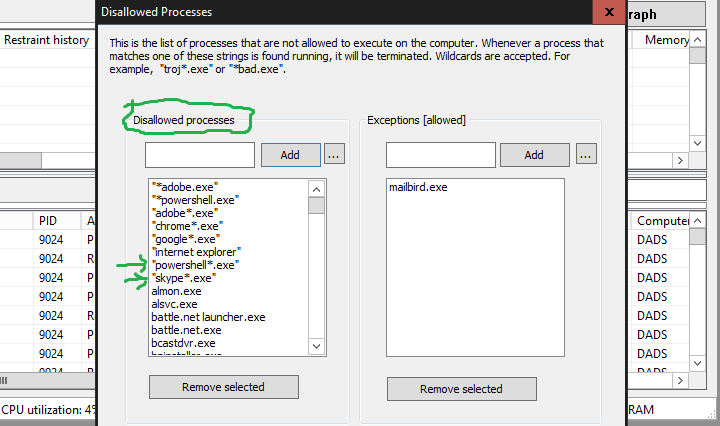Select "skype*.exe" in disallowed list

coord(183,278)
